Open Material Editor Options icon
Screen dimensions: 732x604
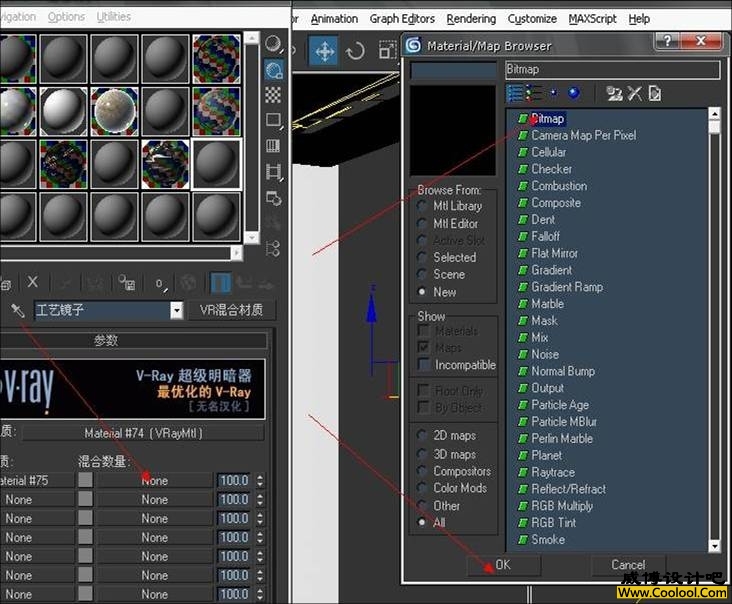274,198
